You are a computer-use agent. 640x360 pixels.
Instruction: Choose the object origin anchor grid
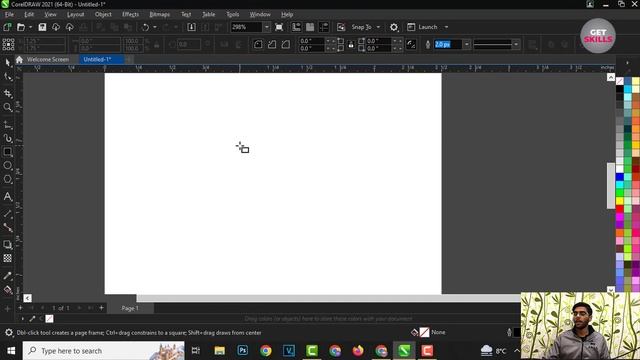(8, 44)
